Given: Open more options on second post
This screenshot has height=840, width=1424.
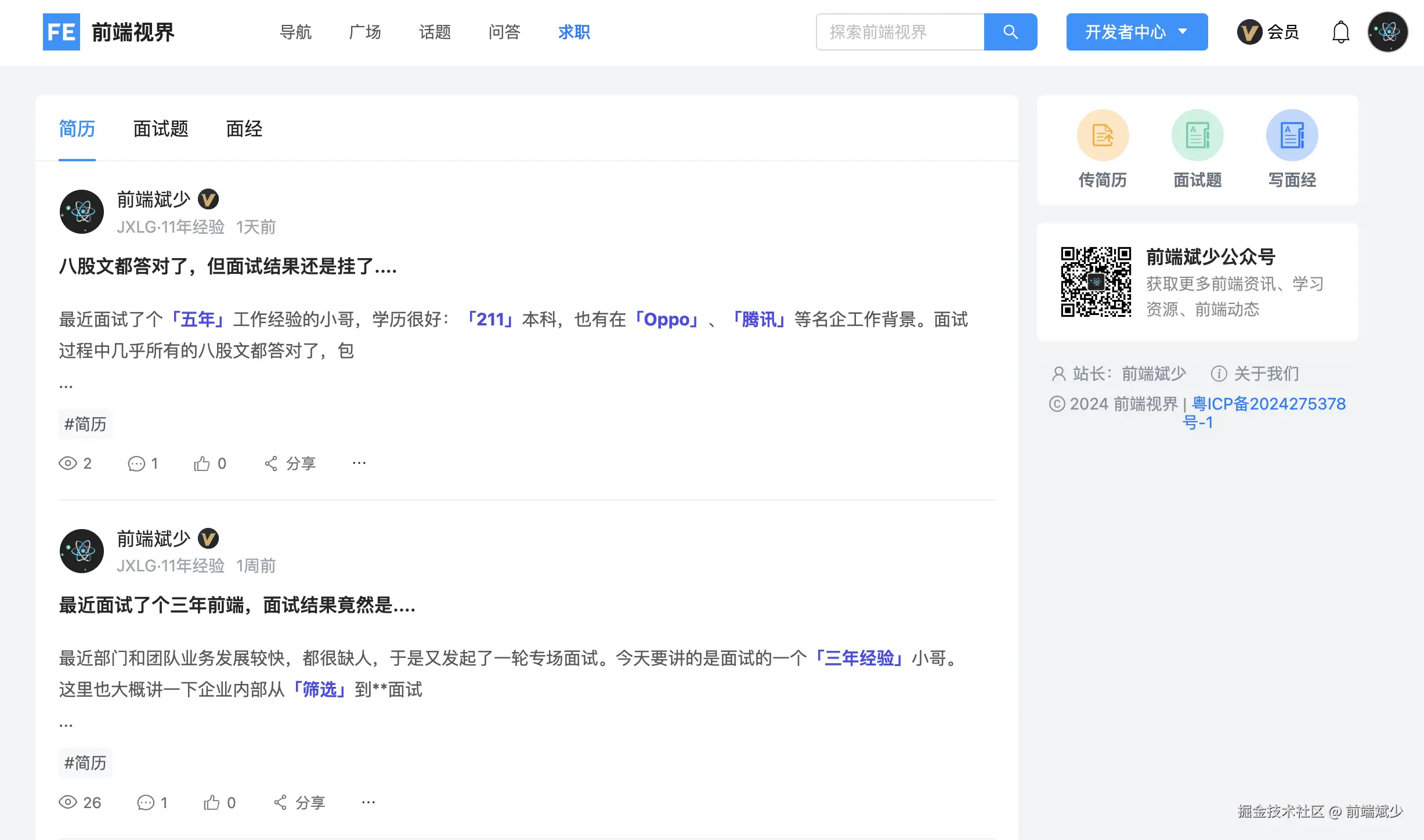Looking at the screenshot, I should coord(368,802).
